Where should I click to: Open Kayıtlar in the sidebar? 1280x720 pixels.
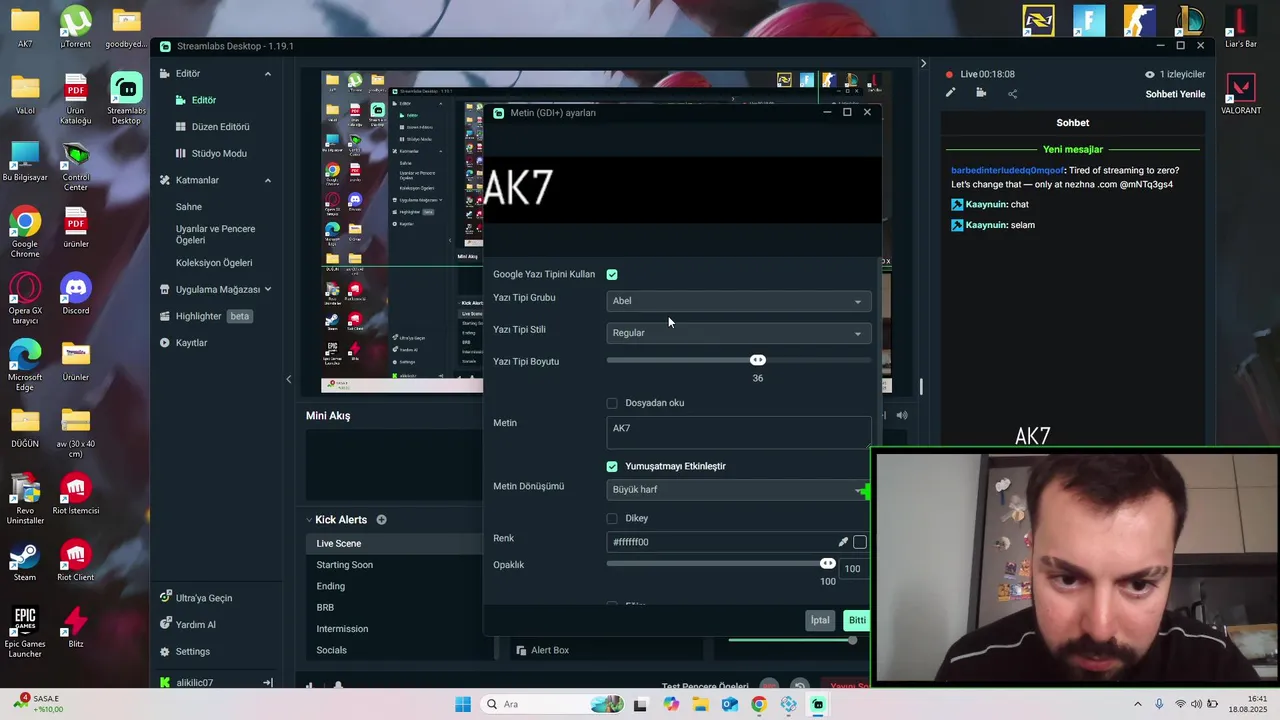click(x=191, y=343)
